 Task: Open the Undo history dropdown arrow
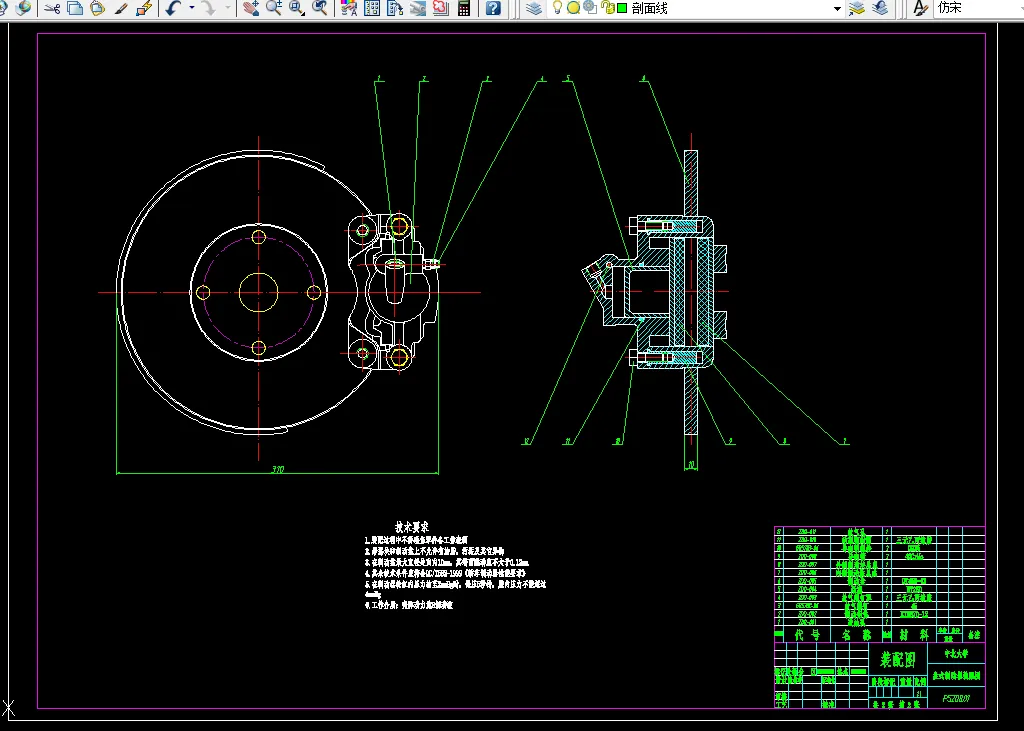[x=190, y=8]
